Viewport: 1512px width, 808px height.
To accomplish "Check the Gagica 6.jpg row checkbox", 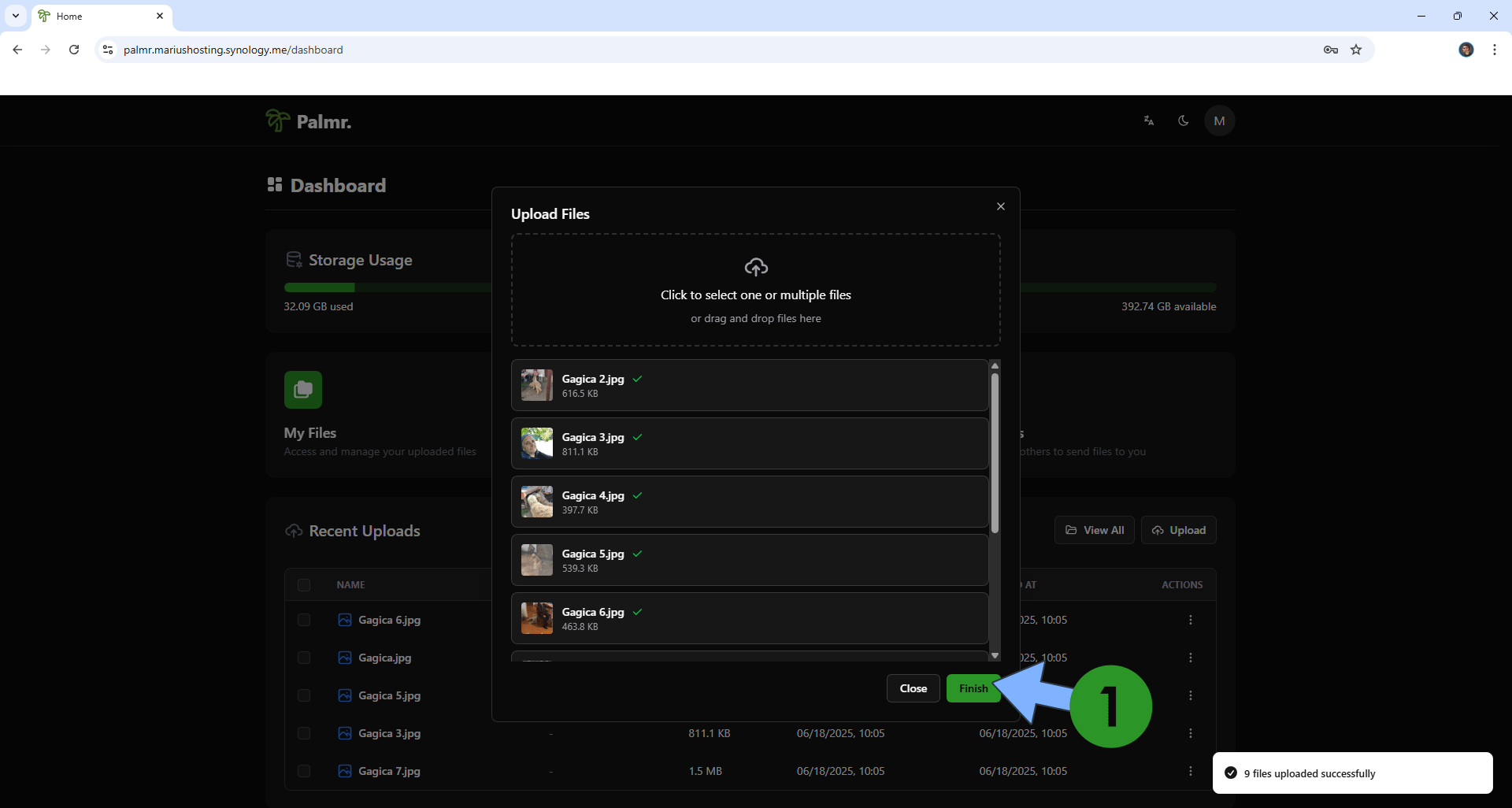I will pos(304,620).
